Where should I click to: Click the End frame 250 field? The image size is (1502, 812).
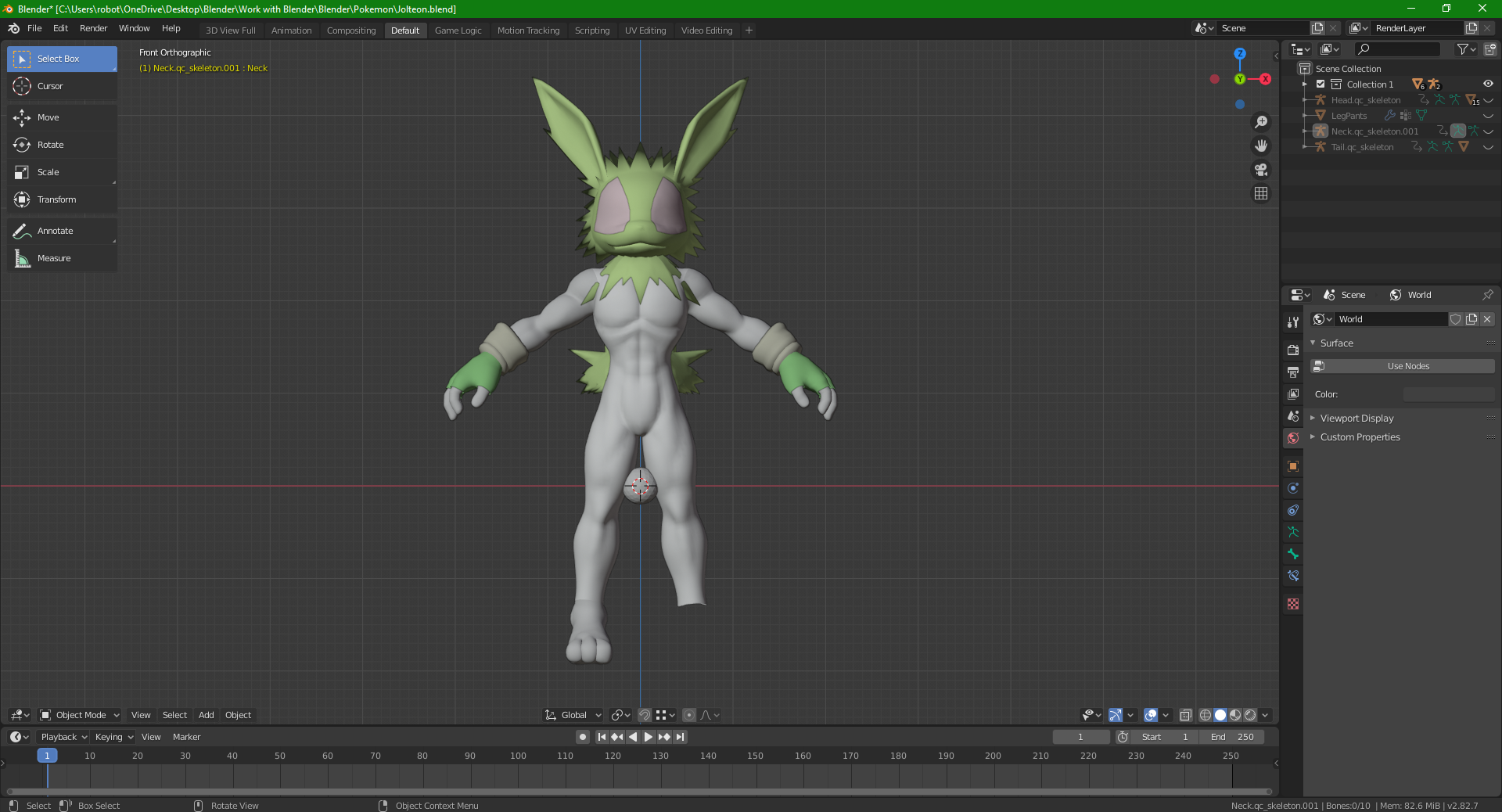coord(1232,737)
